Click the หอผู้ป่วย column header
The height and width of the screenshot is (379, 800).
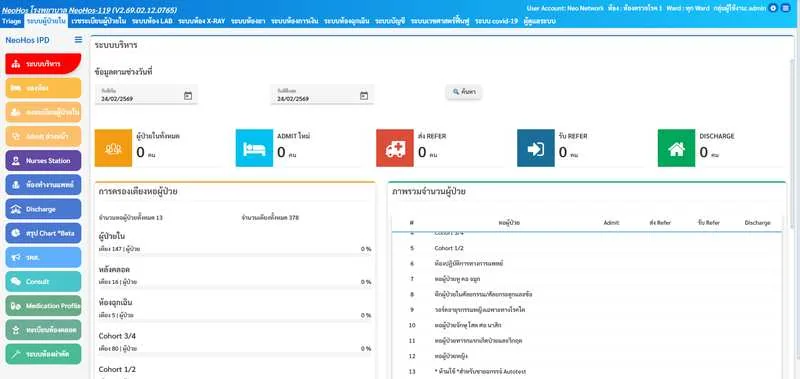(509, 223)
